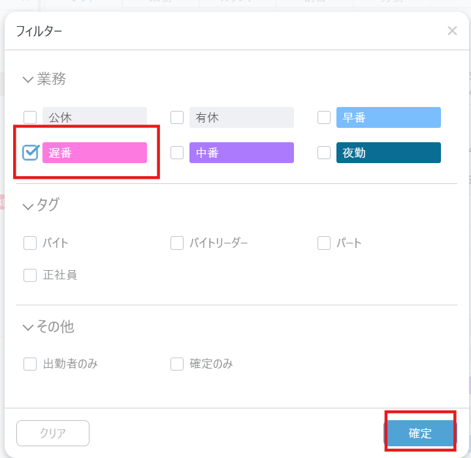Image resolution: width=471 pixels, height=458 pixels.
Task: Check the 公休 checkbox
Action: click(x=30, y=117)
